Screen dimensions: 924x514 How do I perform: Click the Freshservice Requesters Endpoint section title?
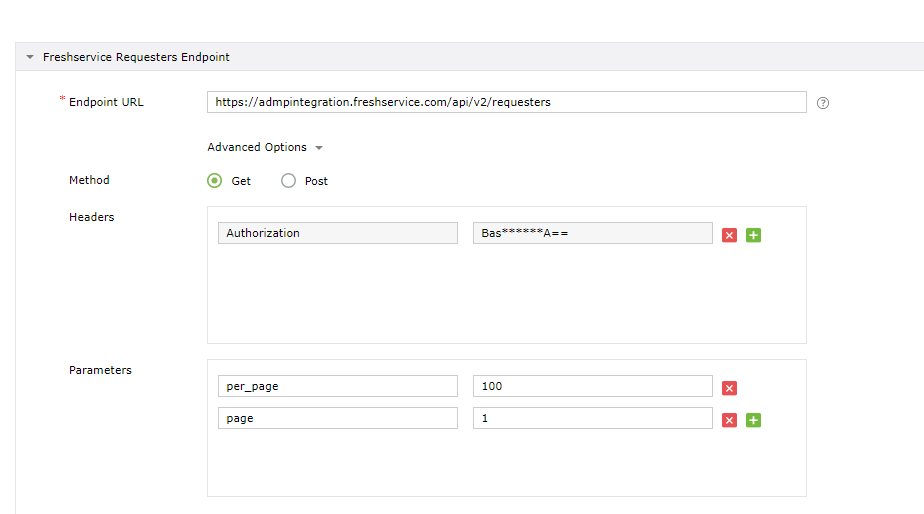point(136,57)
